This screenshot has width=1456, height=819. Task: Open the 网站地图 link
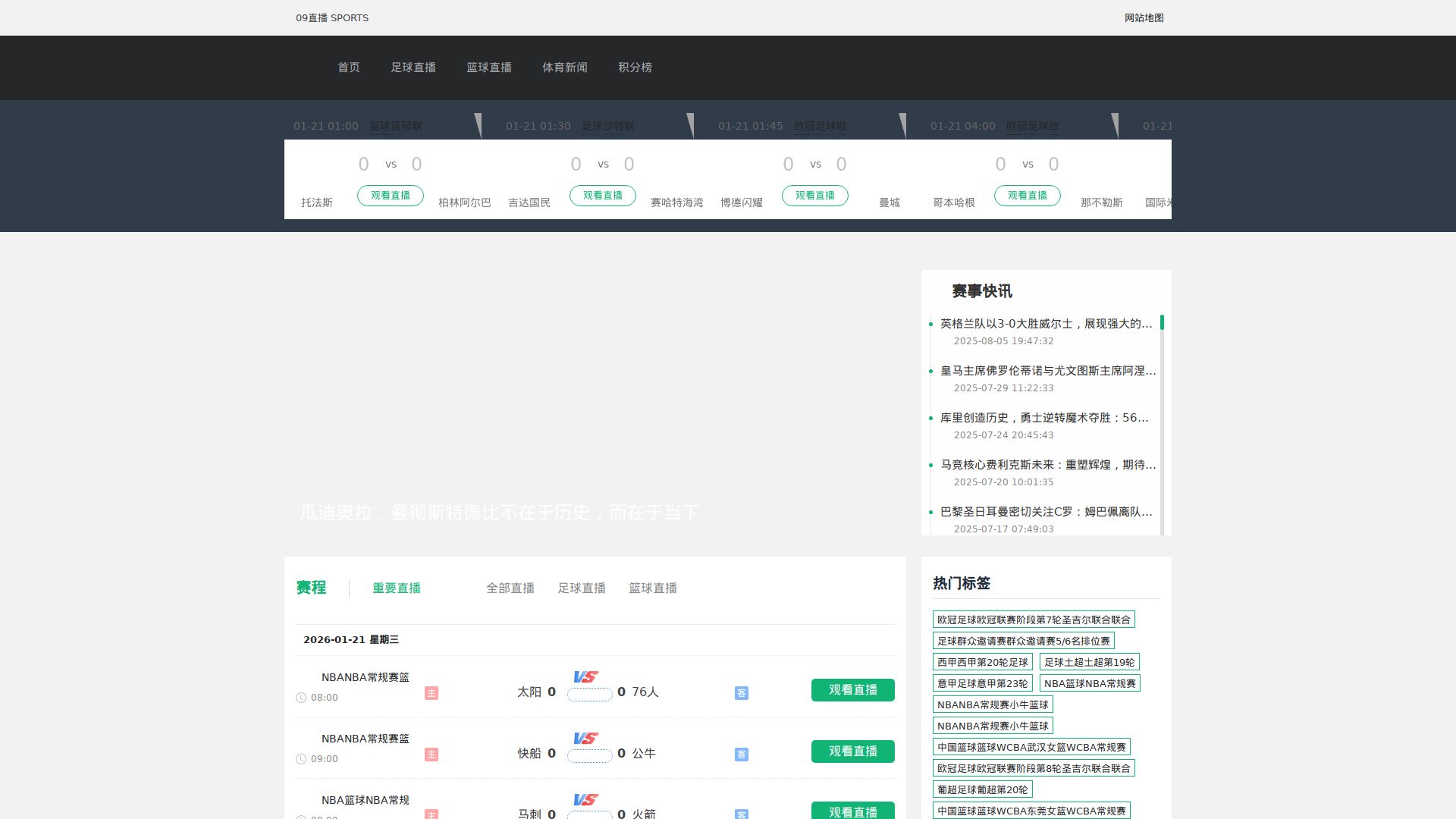coord(1145,17)
